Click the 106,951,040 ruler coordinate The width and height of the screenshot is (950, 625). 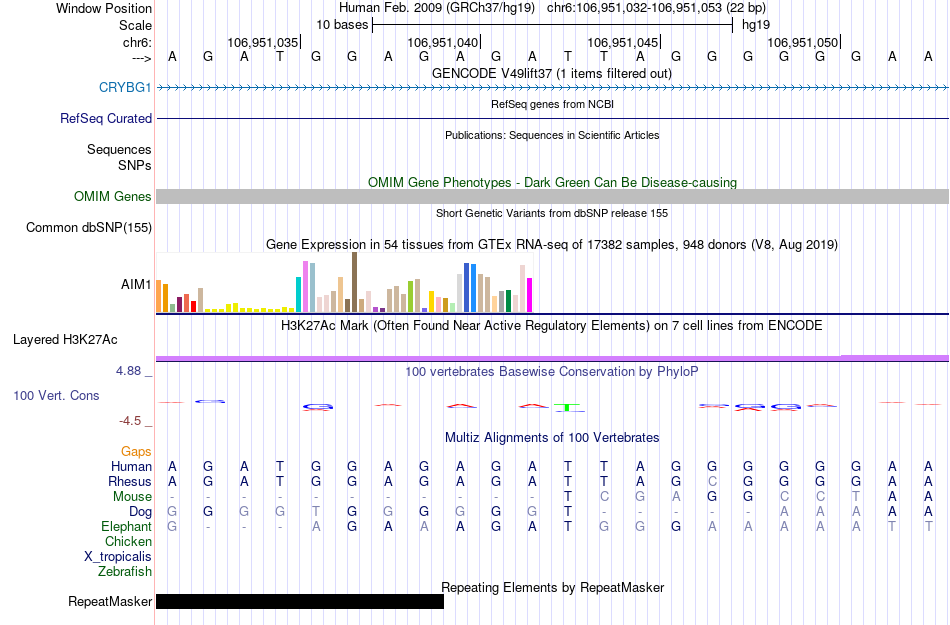442,42
